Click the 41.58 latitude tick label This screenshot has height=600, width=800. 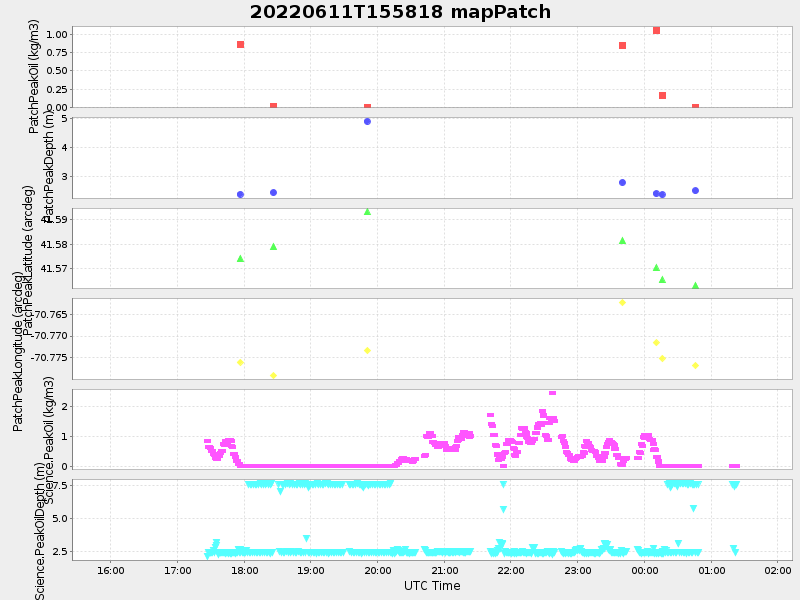54,244
